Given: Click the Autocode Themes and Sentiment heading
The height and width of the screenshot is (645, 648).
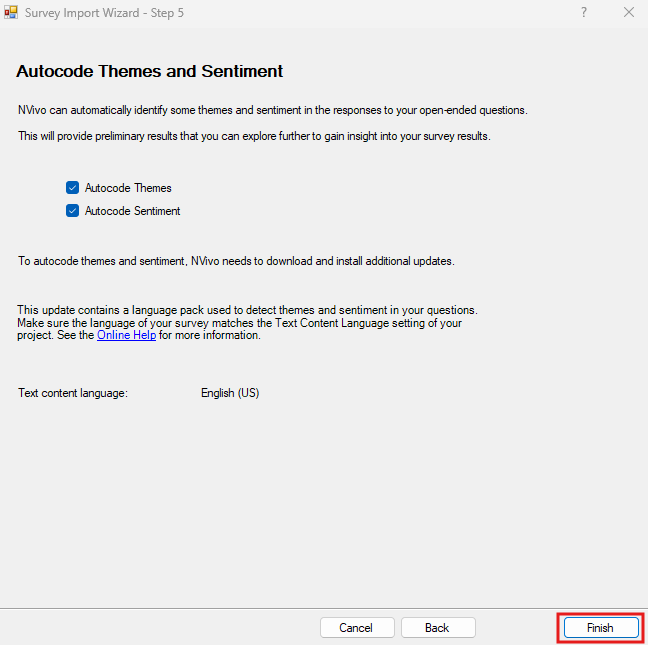Looking at the screenshot, I should click(150, 71).
